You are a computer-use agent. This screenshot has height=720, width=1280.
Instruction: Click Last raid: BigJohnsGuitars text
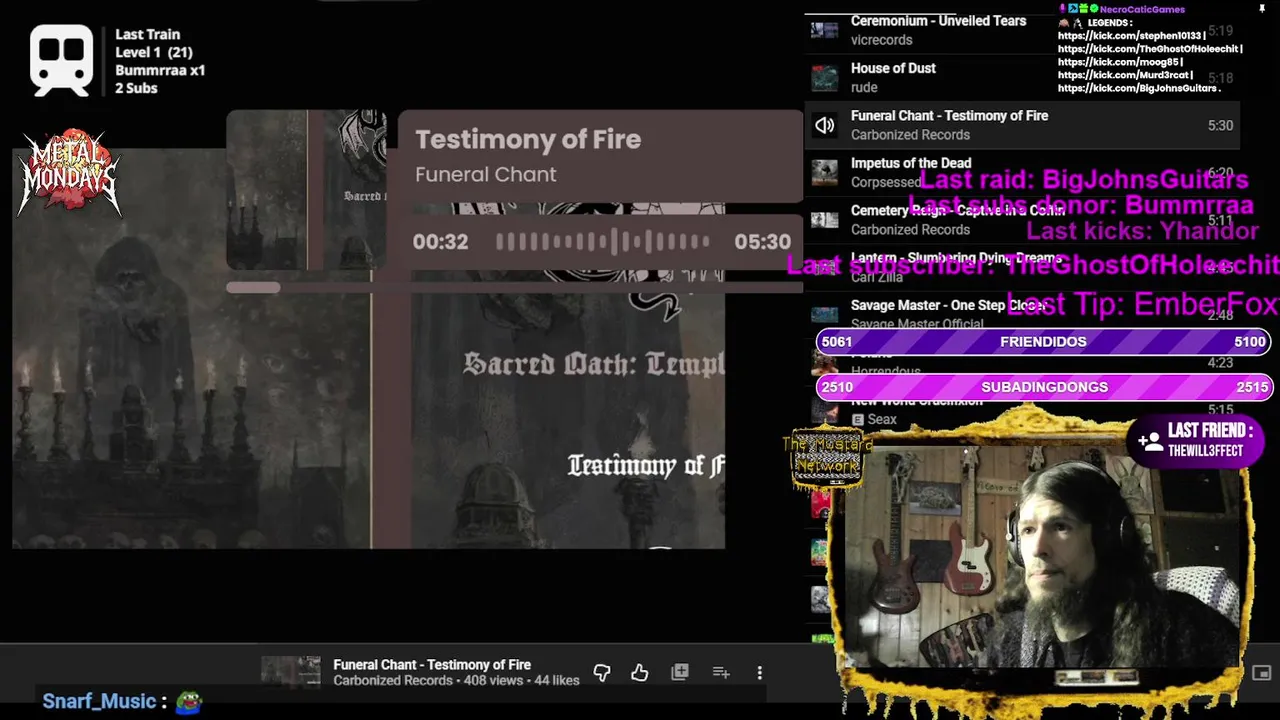(x=1083, y=180)
